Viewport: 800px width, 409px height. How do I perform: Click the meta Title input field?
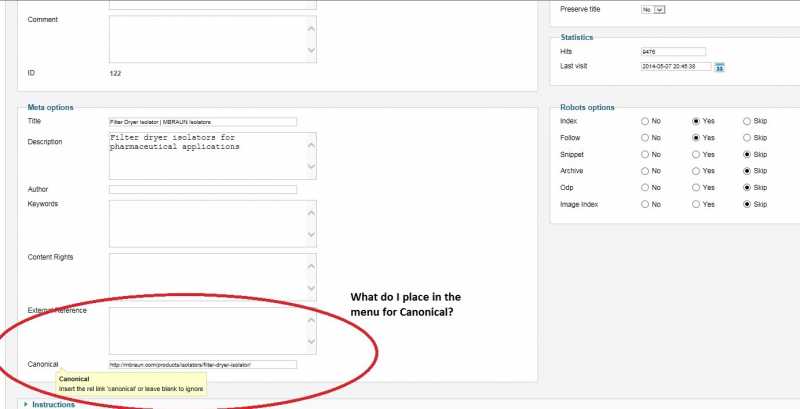(x=203, y=121)
